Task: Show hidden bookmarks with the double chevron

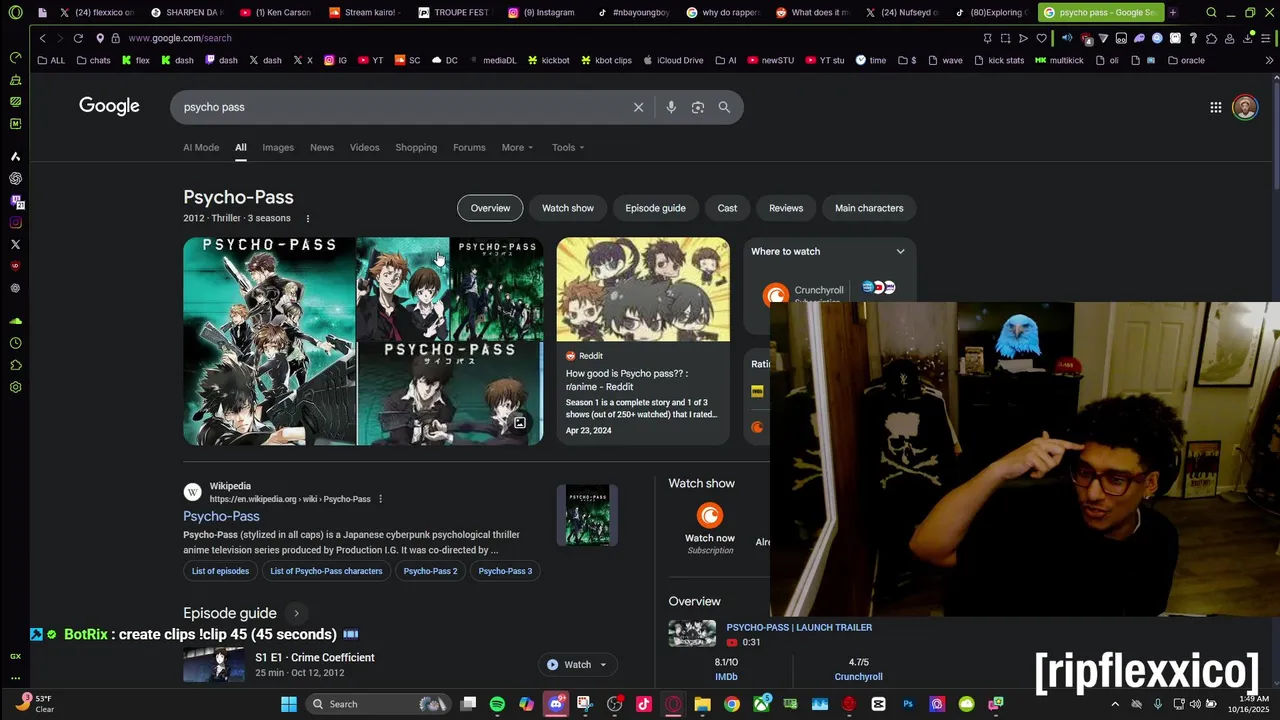Action: (1270, 60)
